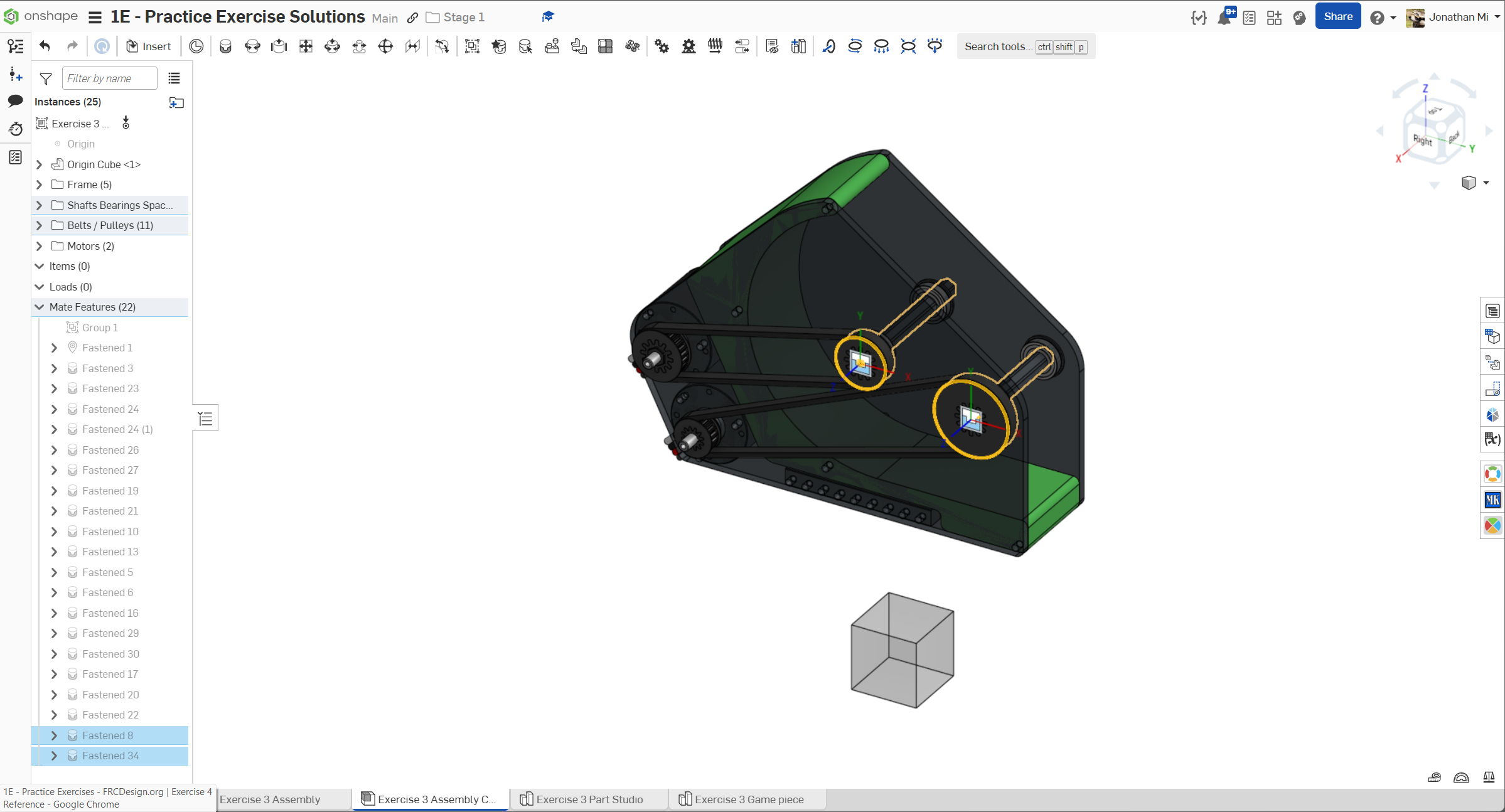Open the comments speech bubble icon
Viewport: 1505px width, 812px height.
[x=15, y=101]
